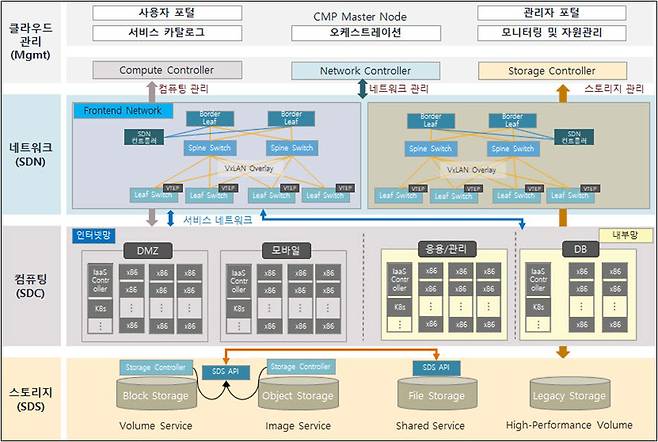Click the SDS API box above File Storage

[436, 368]
